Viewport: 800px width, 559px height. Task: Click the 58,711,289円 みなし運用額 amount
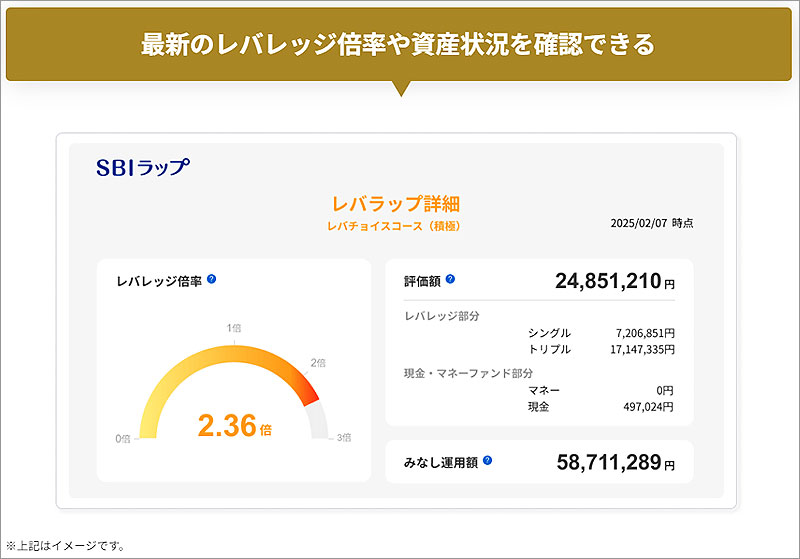[614, 463]
